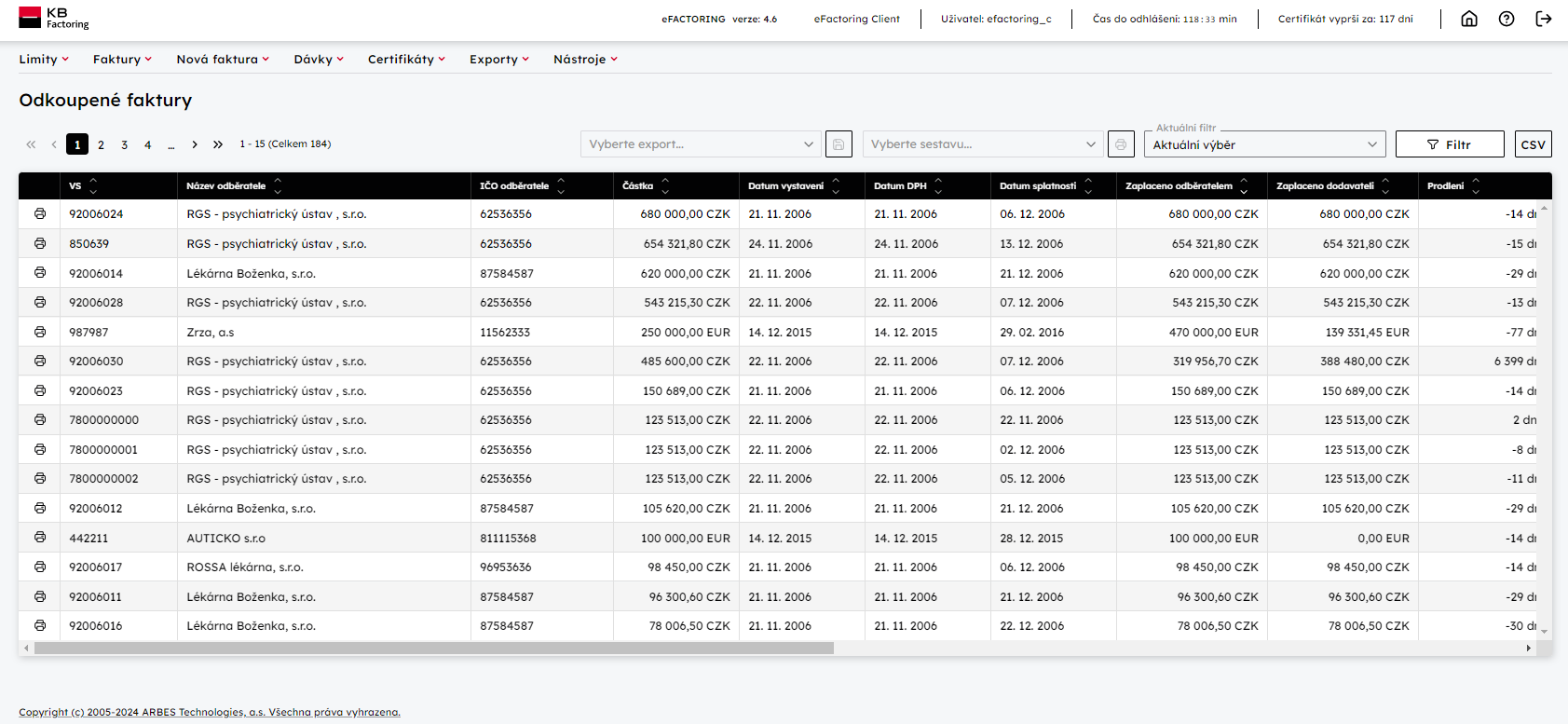Open the Certifikáty menu

406,59
